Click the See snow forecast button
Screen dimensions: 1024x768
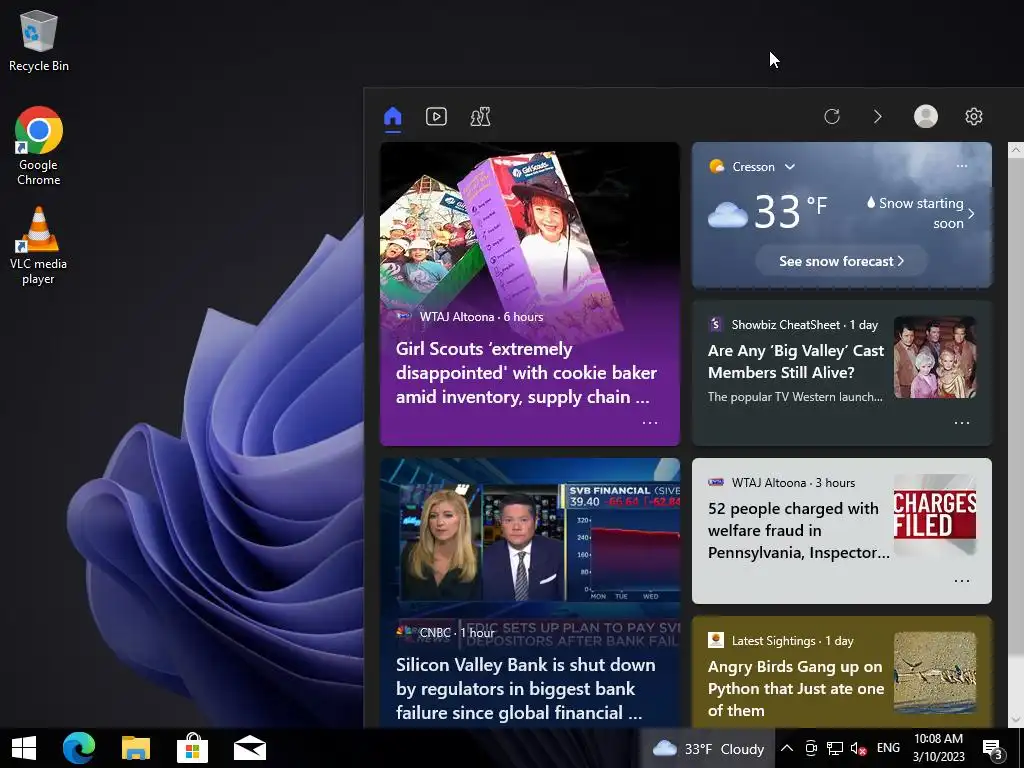[x=841, y=261]
